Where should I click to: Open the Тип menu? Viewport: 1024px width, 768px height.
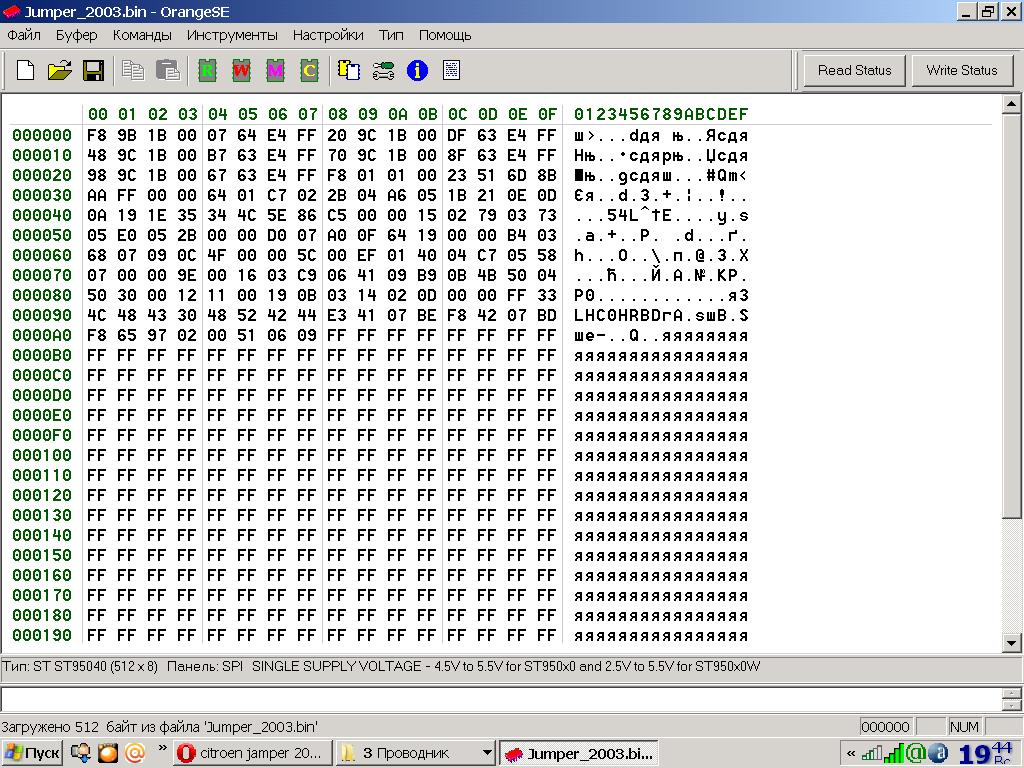tap(391, 35)
